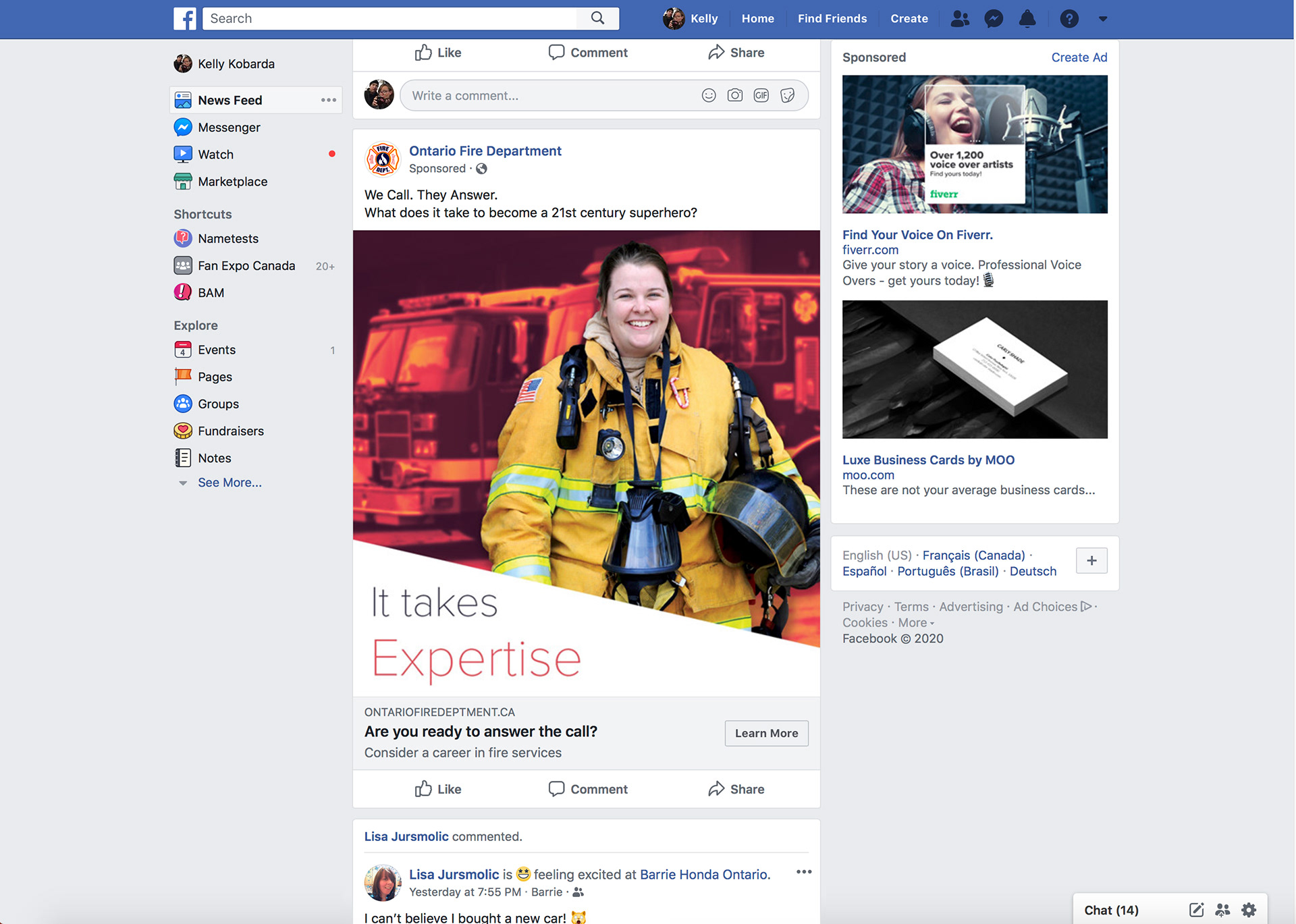Compose a new message in Chat bar
1296x924 pixels.
point(1196,910)
